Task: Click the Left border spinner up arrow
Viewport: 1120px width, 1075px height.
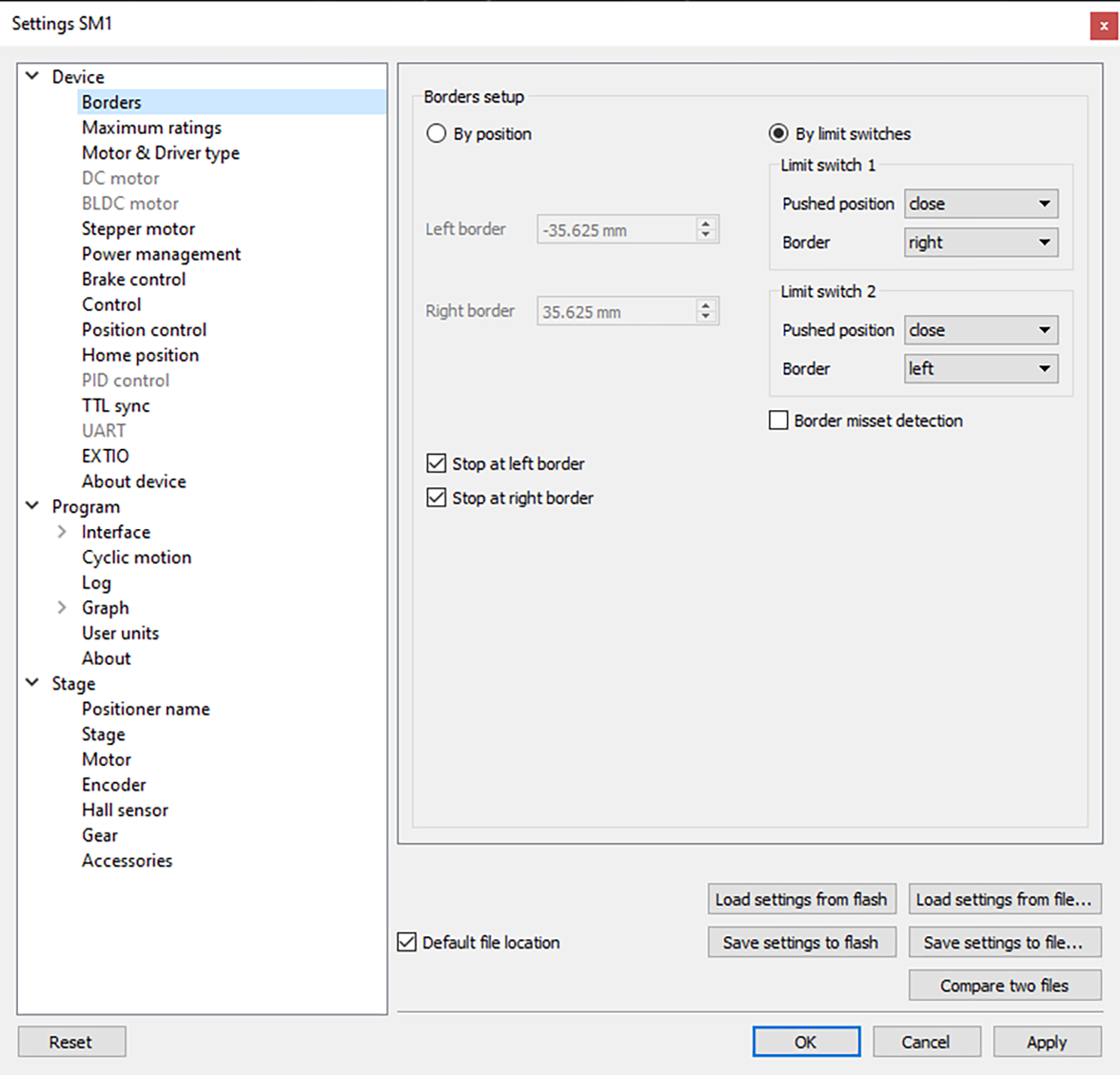Action: pos(705,223)
